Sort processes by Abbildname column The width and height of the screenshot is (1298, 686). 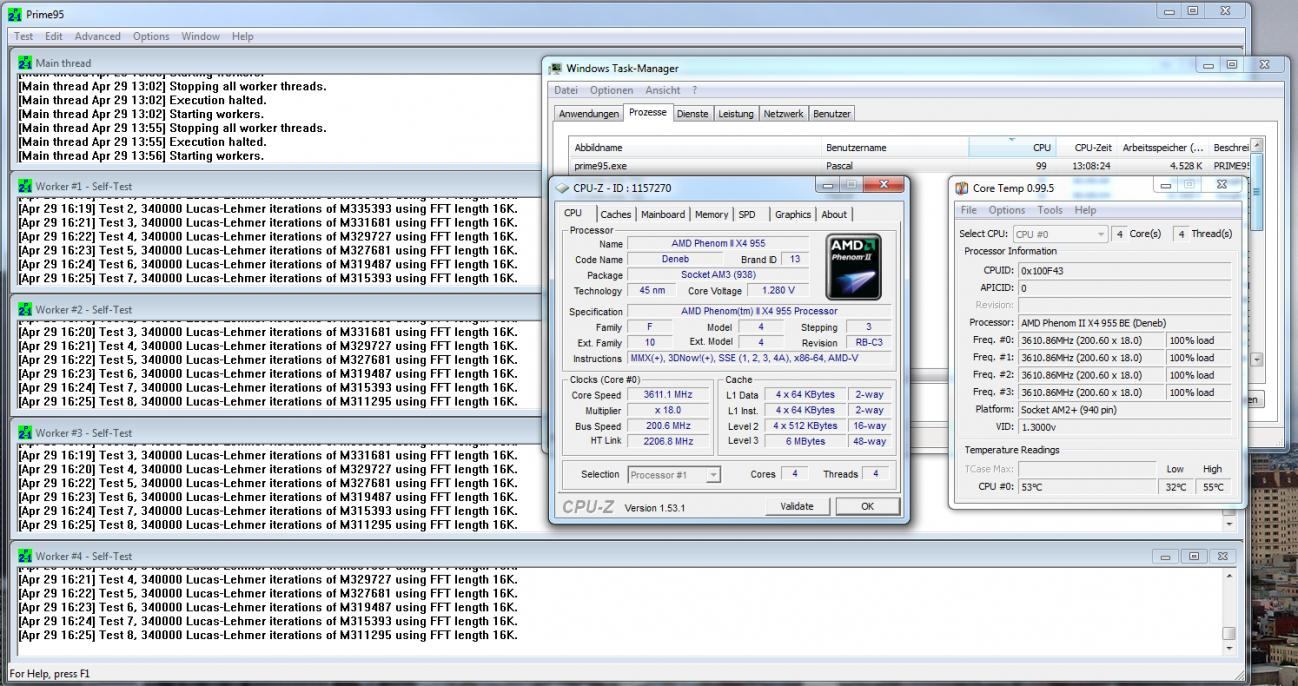[x=695, y=147]
